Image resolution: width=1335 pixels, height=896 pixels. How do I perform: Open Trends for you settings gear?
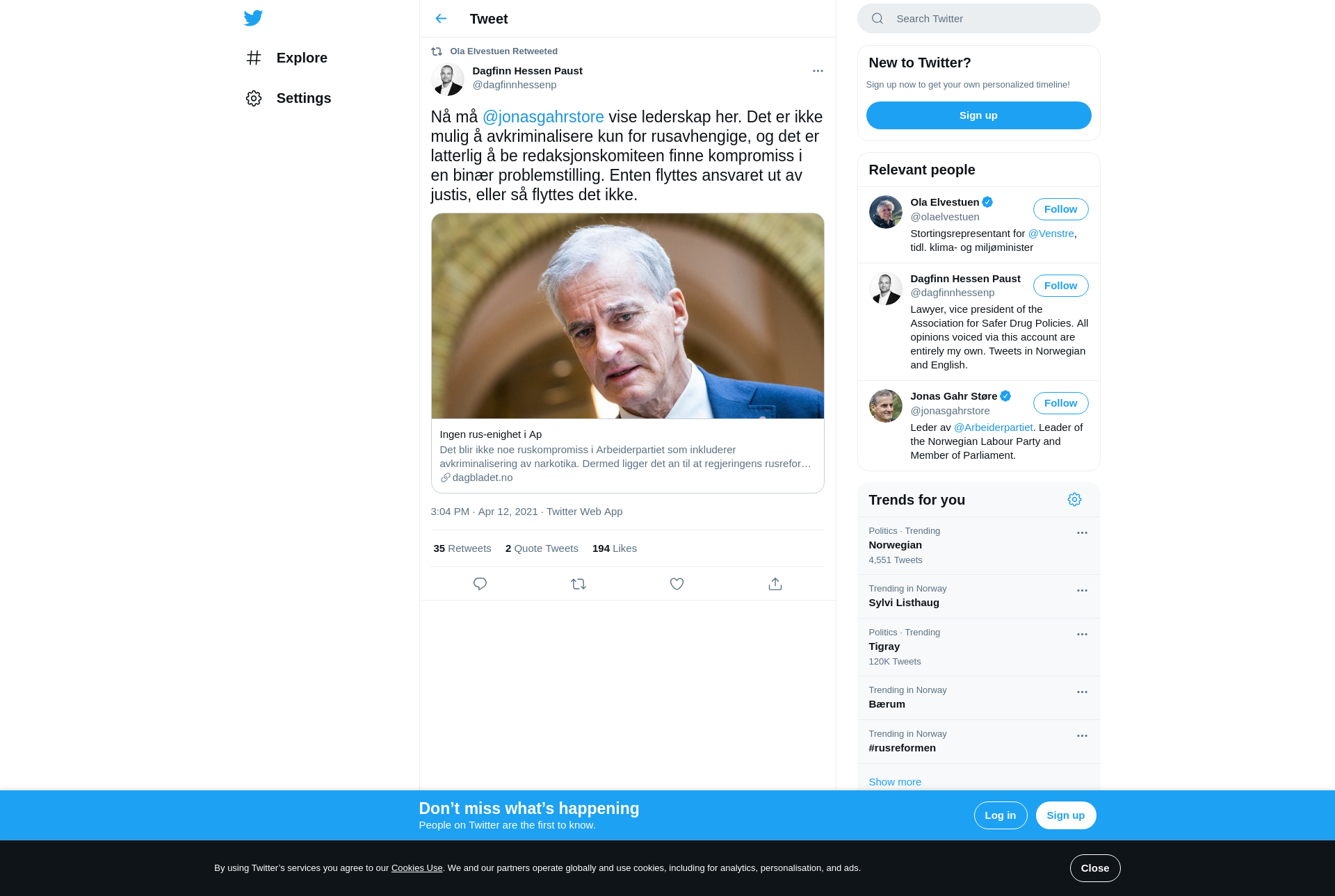pos(1074,500)
